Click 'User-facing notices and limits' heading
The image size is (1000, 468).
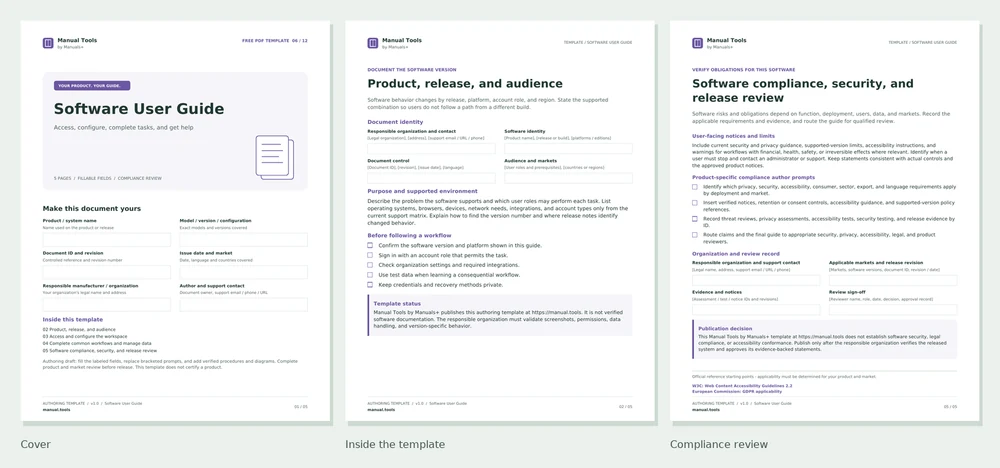pos(733,136)
